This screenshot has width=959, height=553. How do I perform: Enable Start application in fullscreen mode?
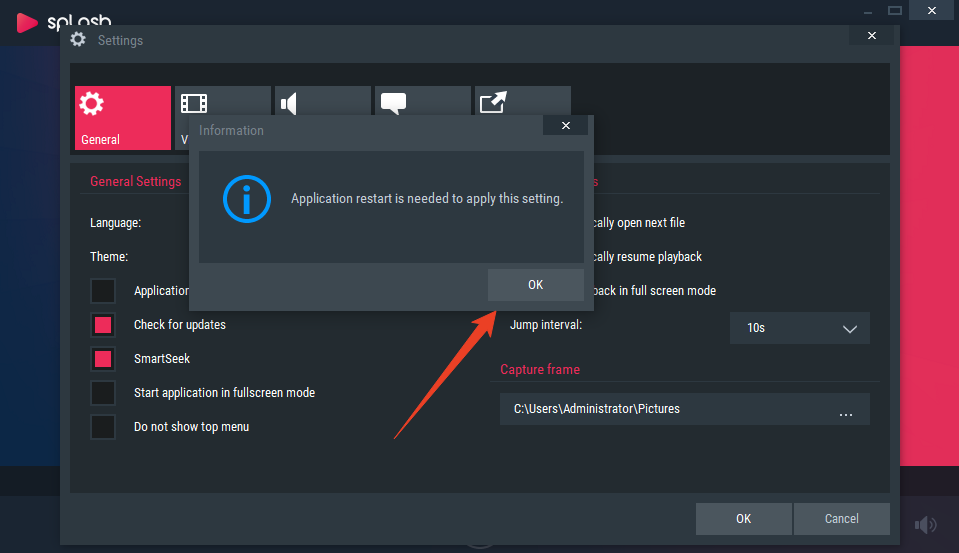click(103, 393)
